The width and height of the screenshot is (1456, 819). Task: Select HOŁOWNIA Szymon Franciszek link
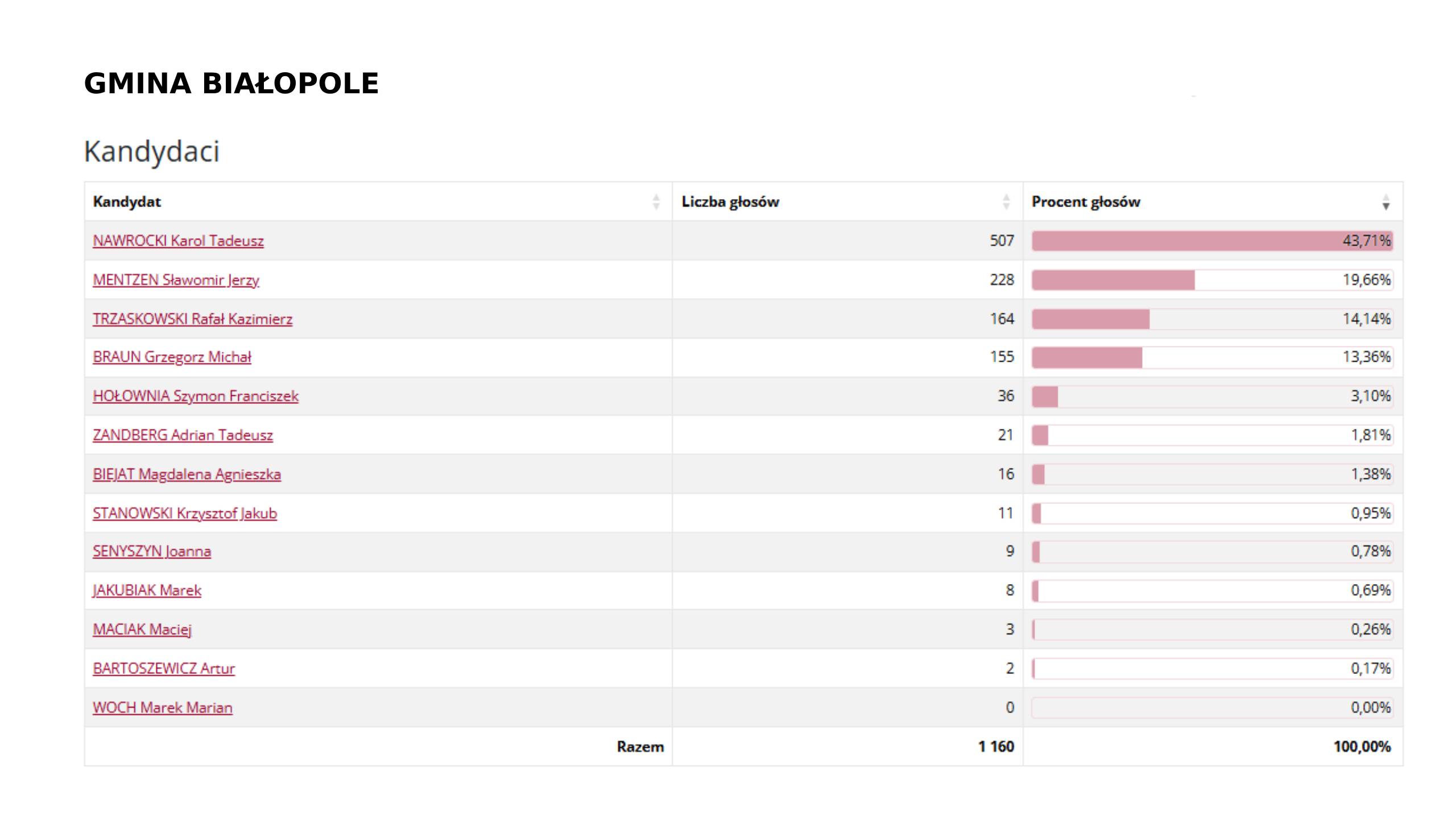[x=195, y=396]
